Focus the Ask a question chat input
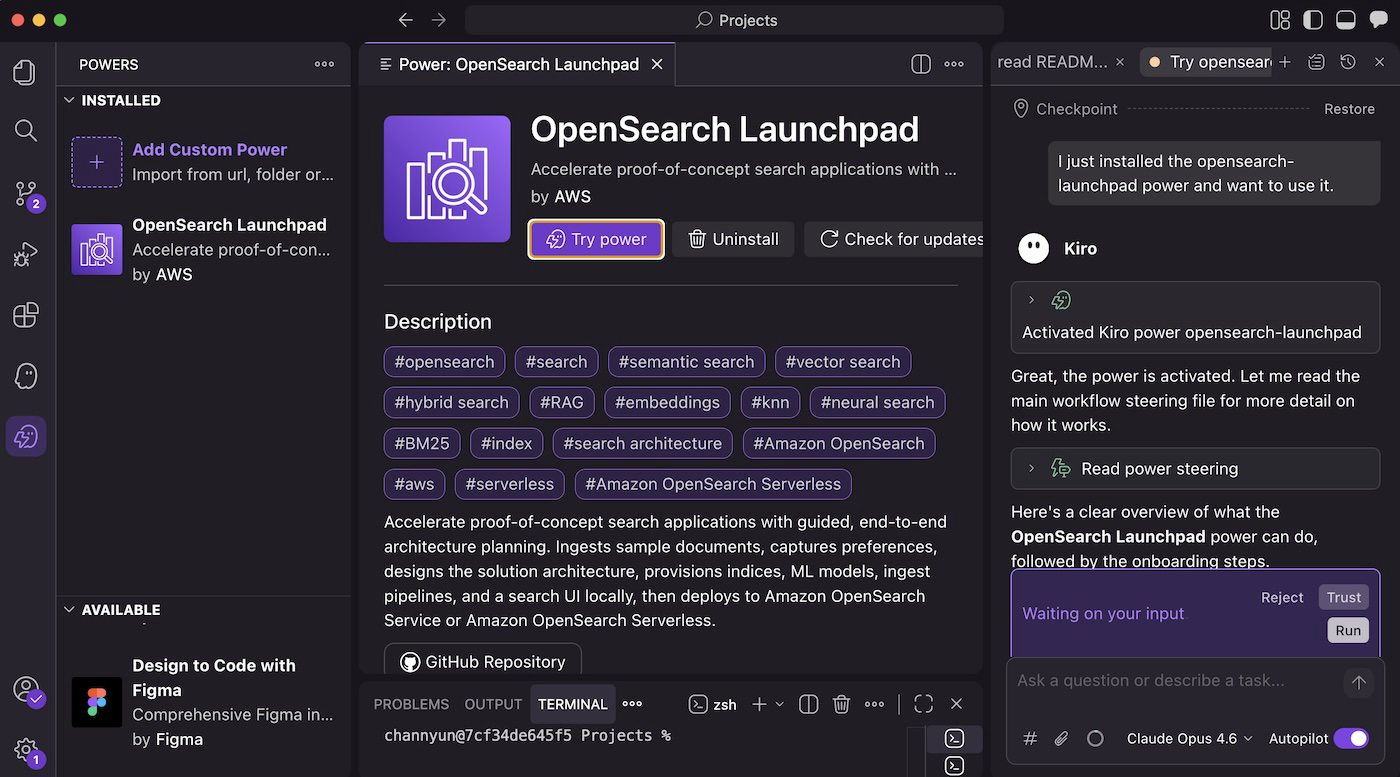The width and height of the screenshot is (1400, 777). click(x=1175, y=681)
